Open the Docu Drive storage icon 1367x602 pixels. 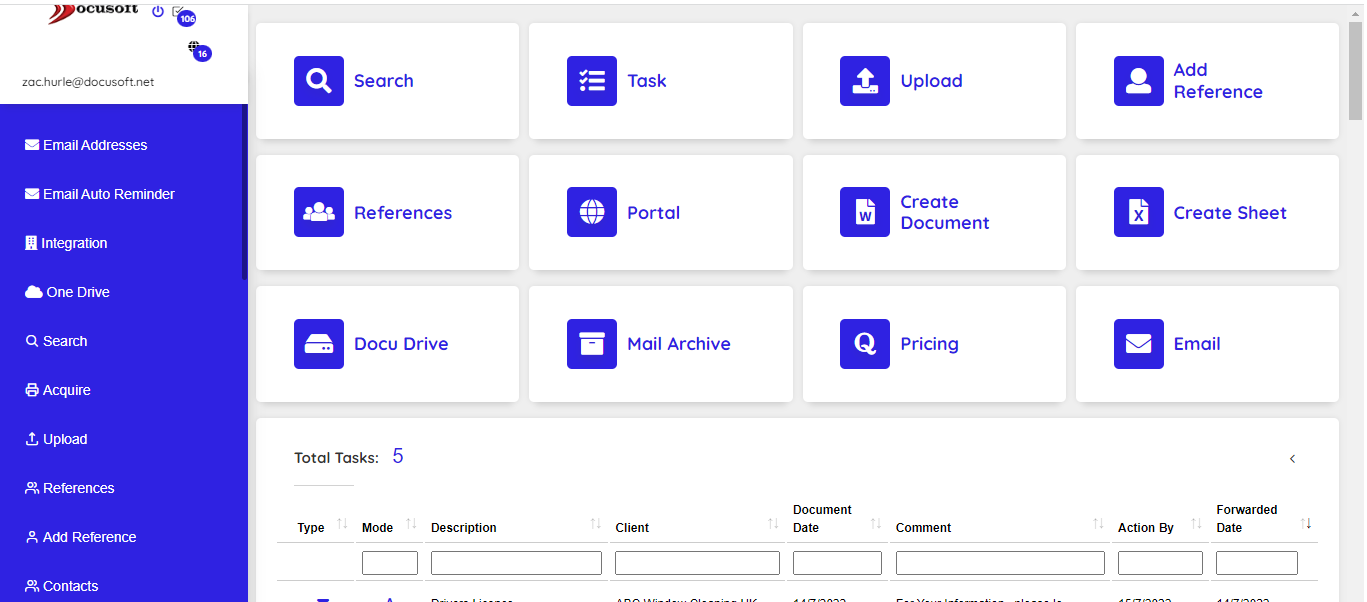(x=318, y=344)
